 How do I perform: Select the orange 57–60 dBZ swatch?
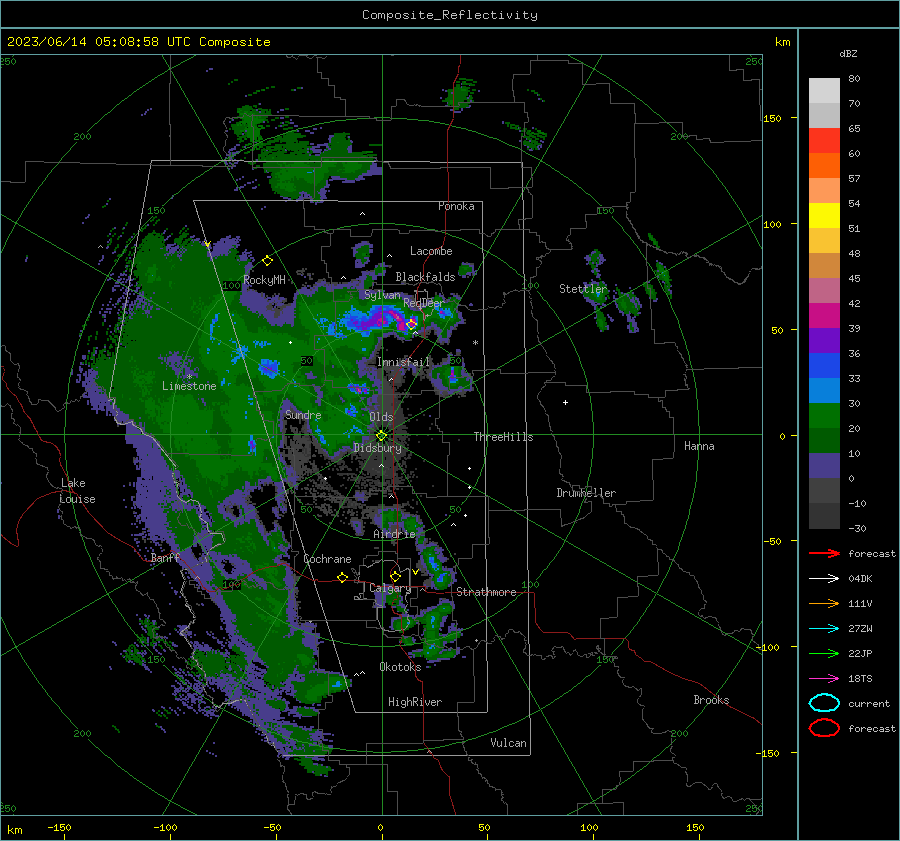824,166
